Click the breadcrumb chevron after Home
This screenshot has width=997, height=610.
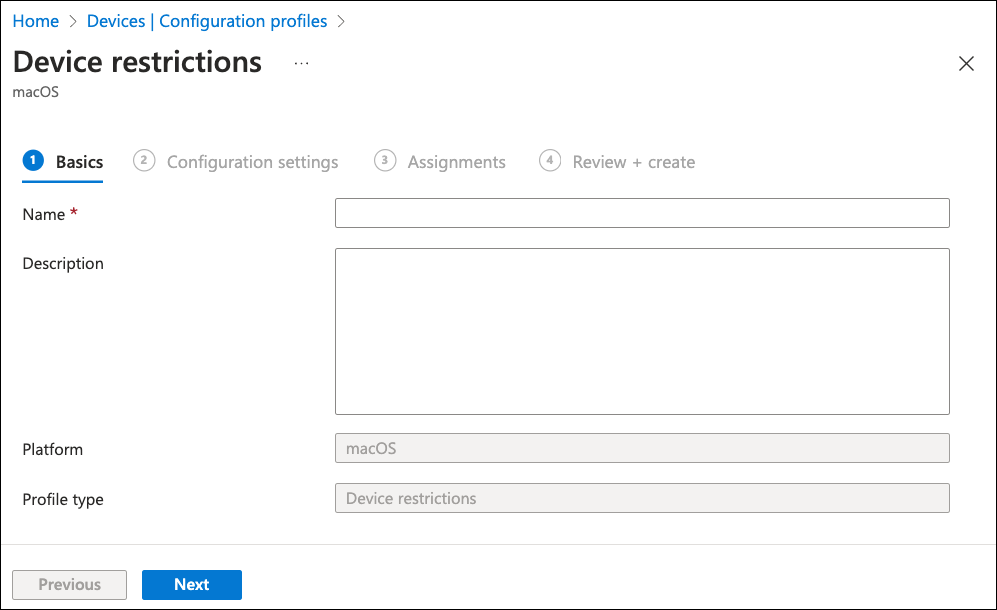click(73, 21)
